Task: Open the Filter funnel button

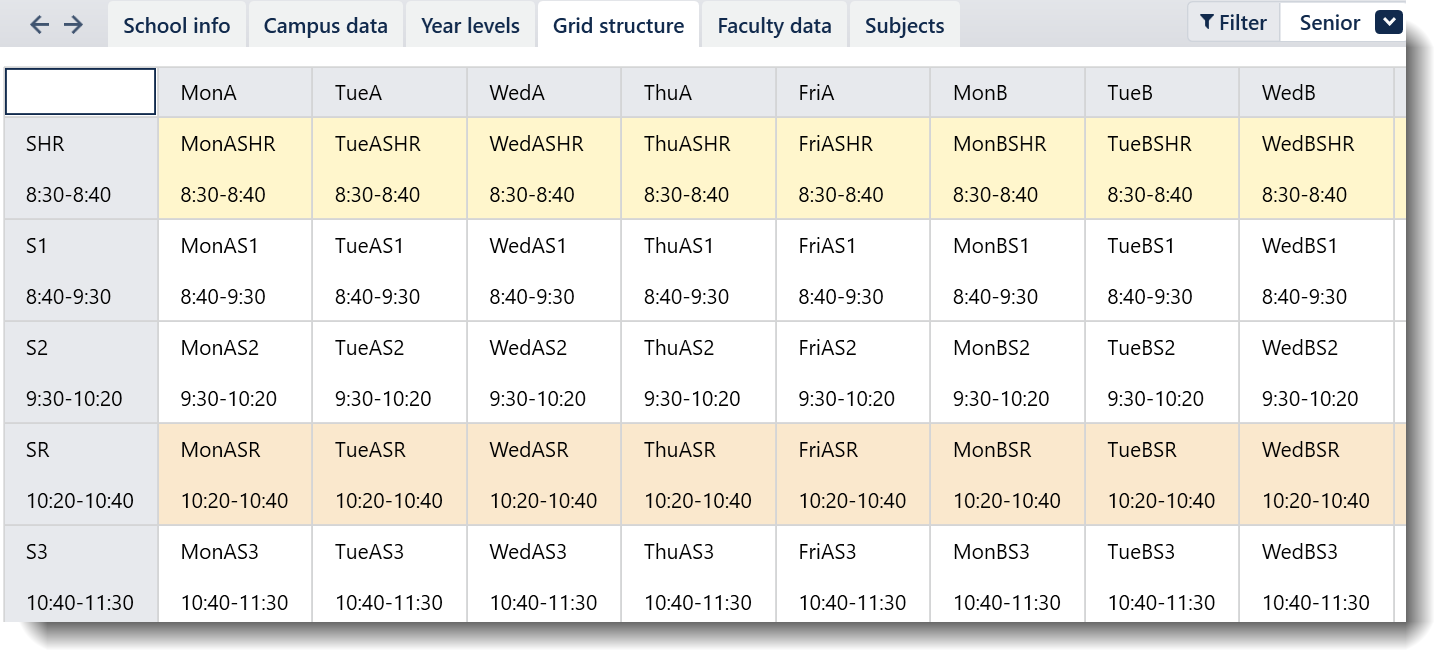Action: tap(1233, 23)
